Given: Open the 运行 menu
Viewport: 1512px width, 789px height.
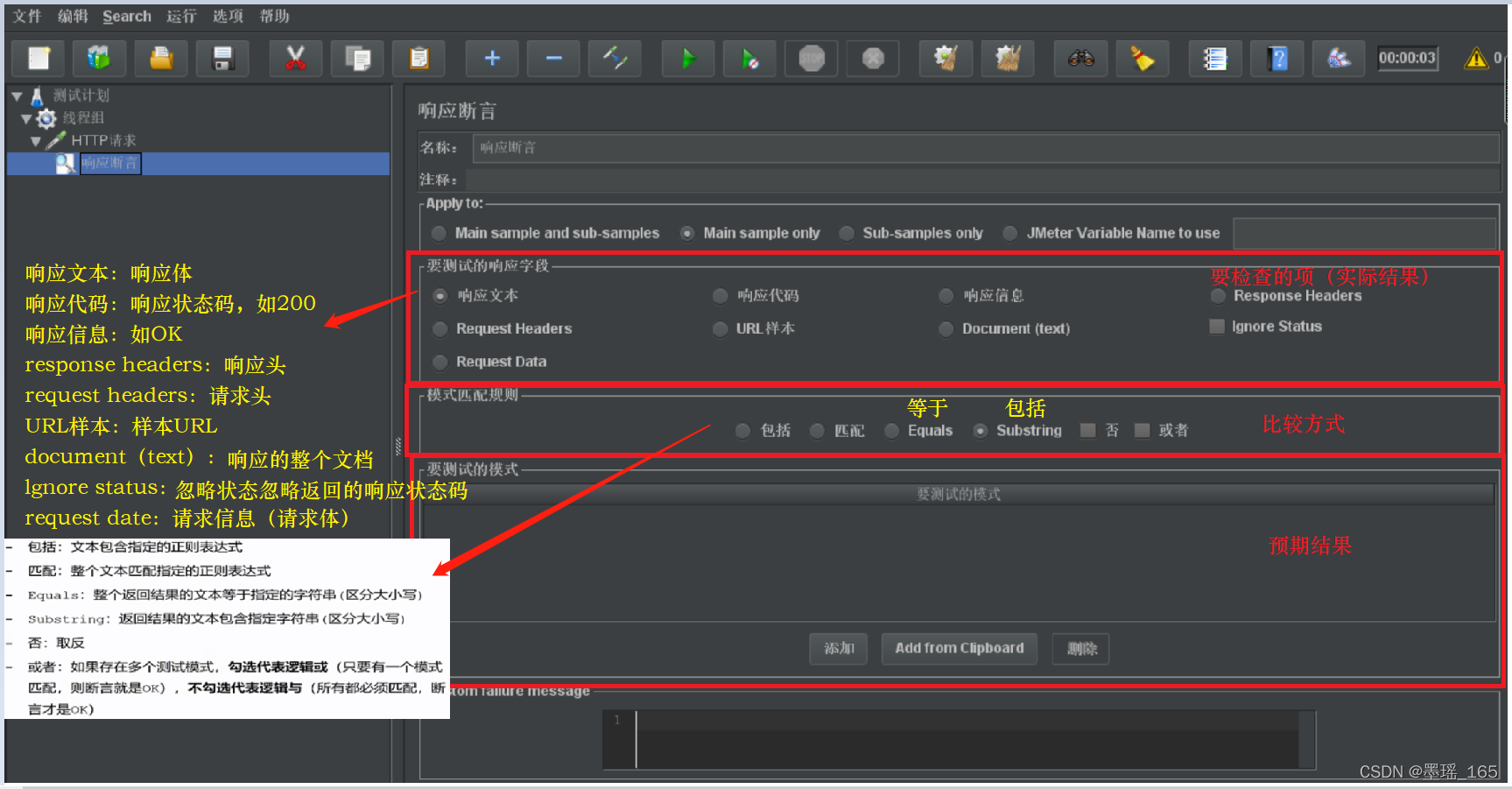Looking at the screenshot, I should [181, 16].
